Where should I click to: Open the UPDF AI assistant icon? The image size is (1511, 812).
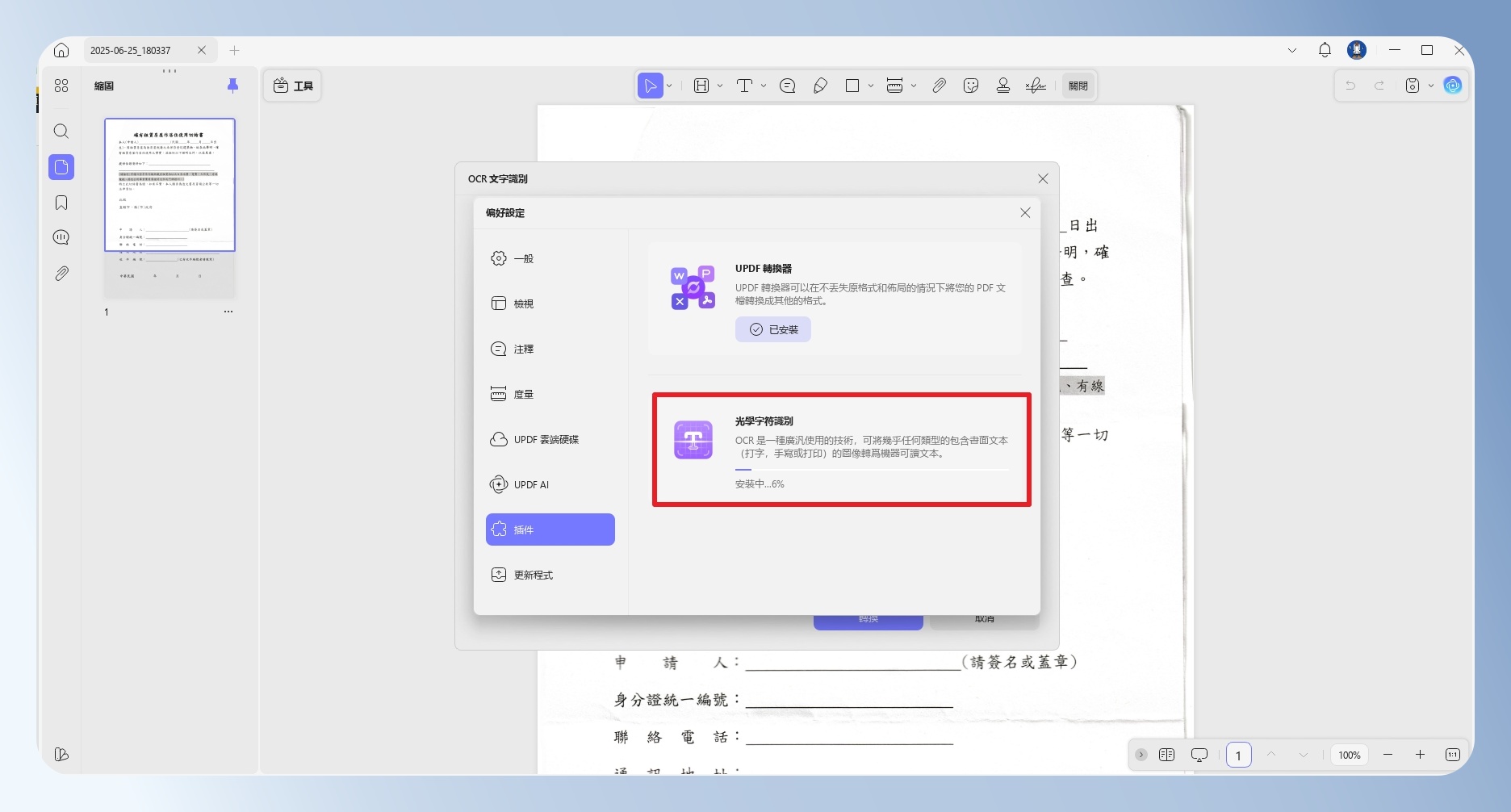1453,86
